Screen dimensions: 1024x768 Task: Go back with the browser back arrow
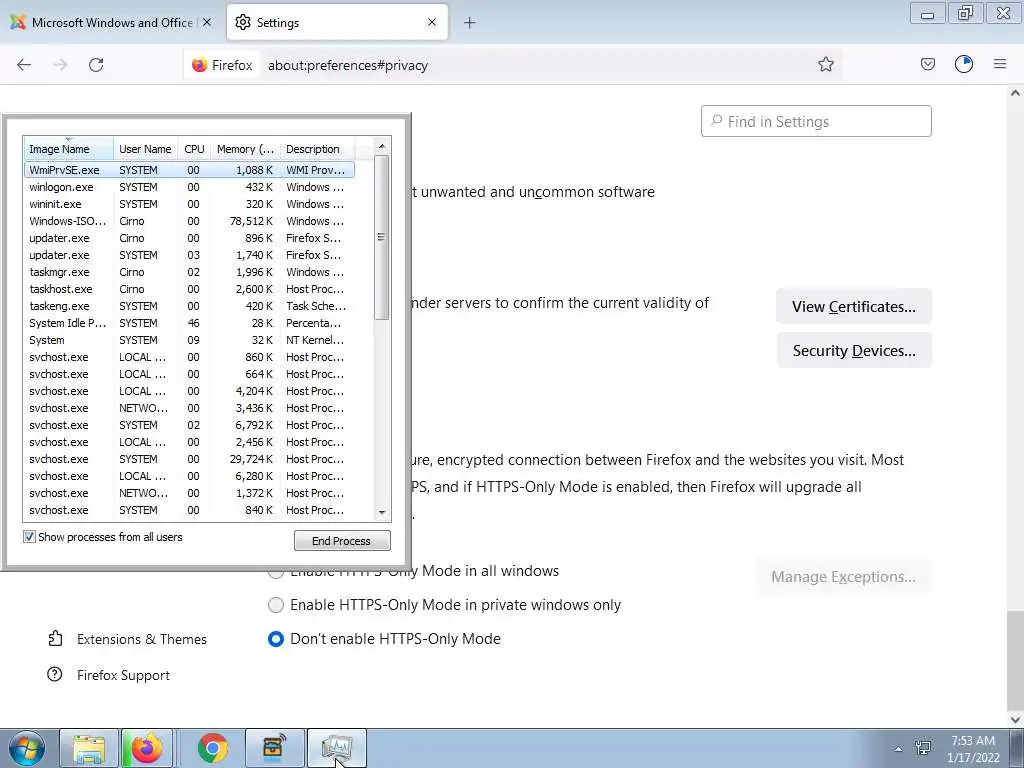point(24,65)
